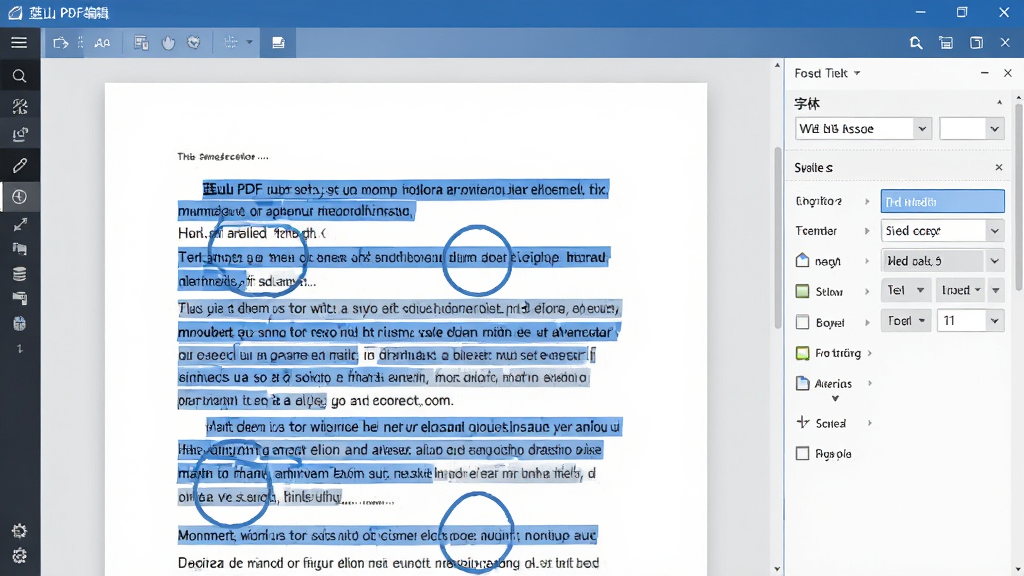Select the pencil edit tool in sidebar
Image resolution: width=1024 pixels, height=576 pixels.
pyautogui.click(x=20, y=165)
